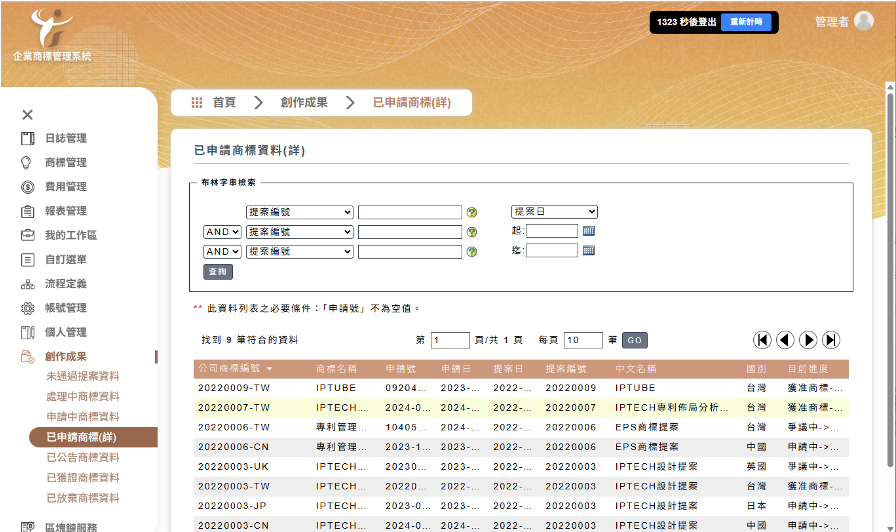The height and width of the screenshot is (532, 896).
Task: Go to 首頁 in the breadcrumb
Action: [224, 103]
